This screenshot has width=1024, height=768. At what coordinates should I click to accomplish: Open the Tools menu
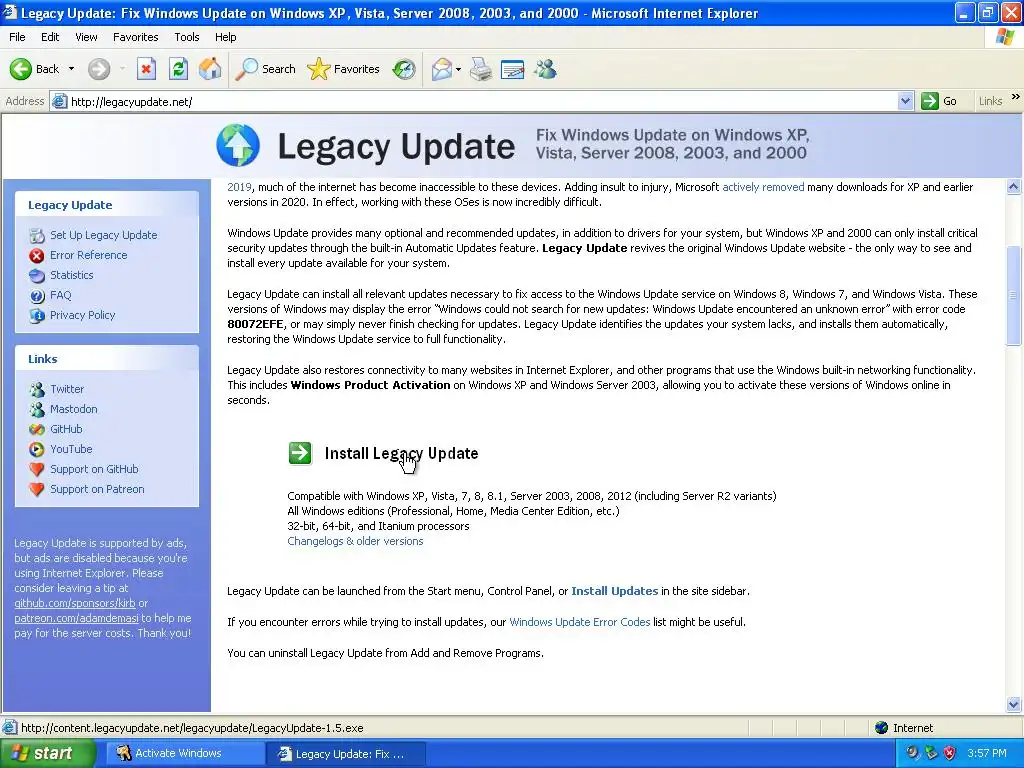click(x=187, y=37)
